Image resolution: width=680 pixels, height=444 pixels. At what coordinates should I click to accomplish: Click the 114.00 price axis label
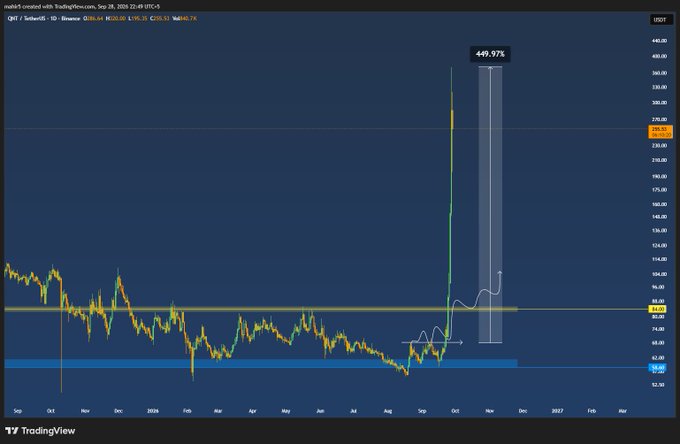tap(659, 259)
